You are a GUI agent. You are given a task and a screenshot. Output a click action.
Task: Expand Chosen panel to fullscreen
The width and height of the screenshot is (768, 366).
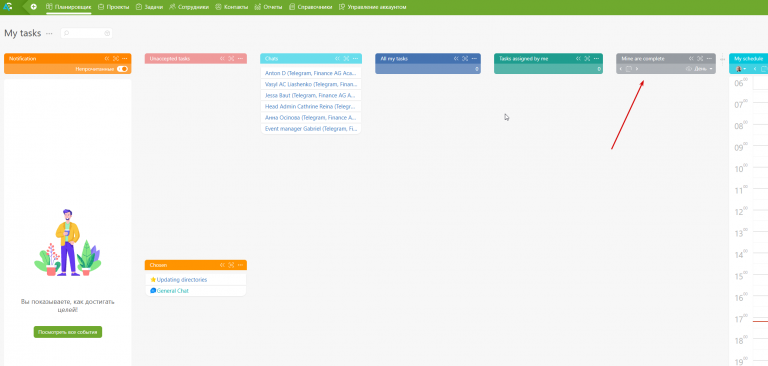(x=231, y=265)
